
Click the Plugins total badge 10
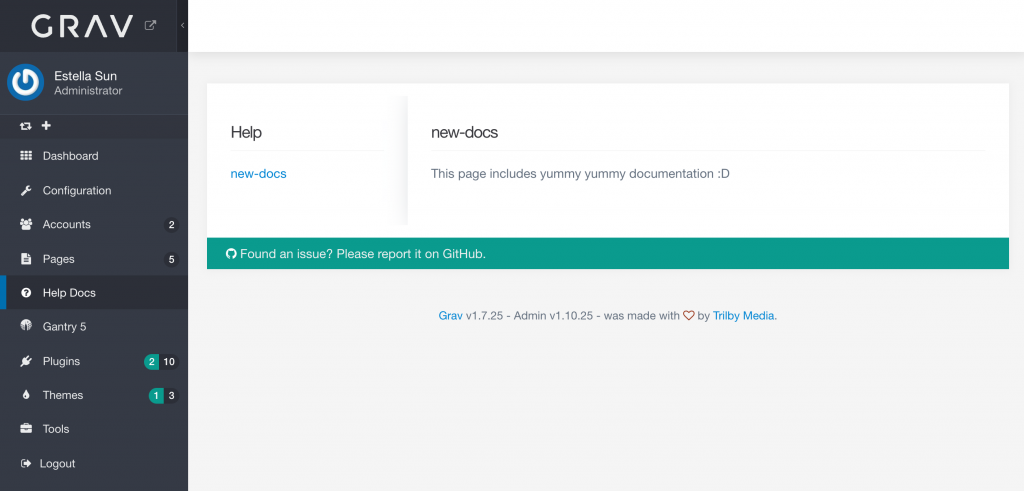pyautogui.click(x=169, y=362)
